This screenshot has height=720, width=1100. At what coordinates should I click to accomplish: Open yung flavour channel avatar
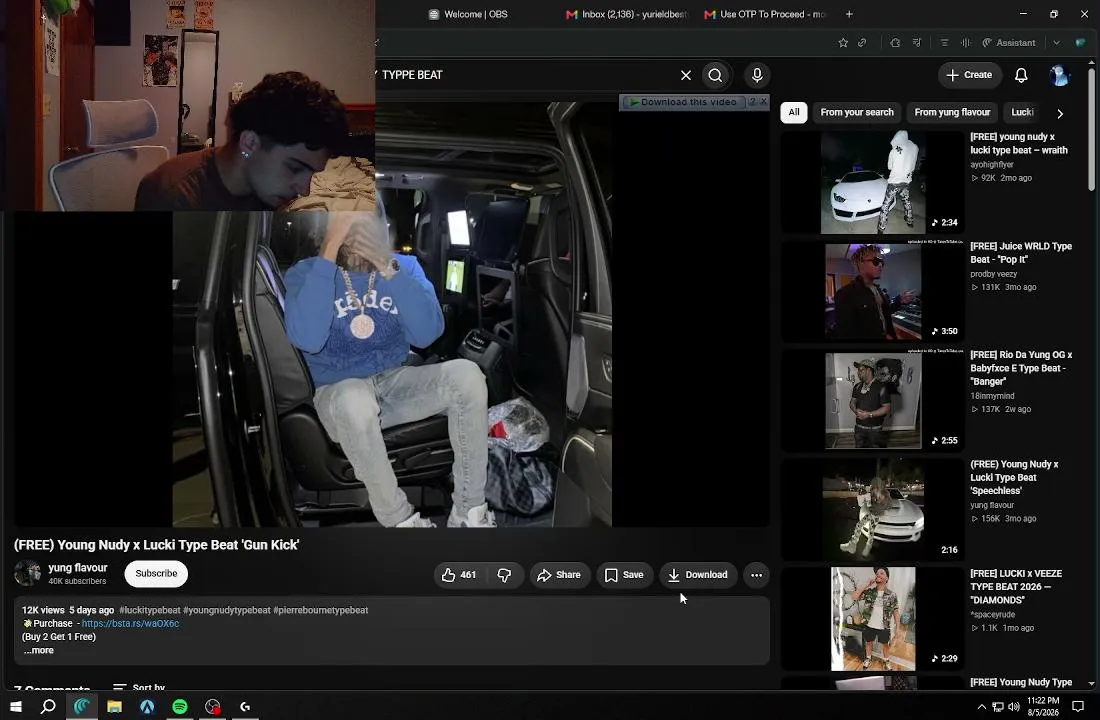point(27,573)
